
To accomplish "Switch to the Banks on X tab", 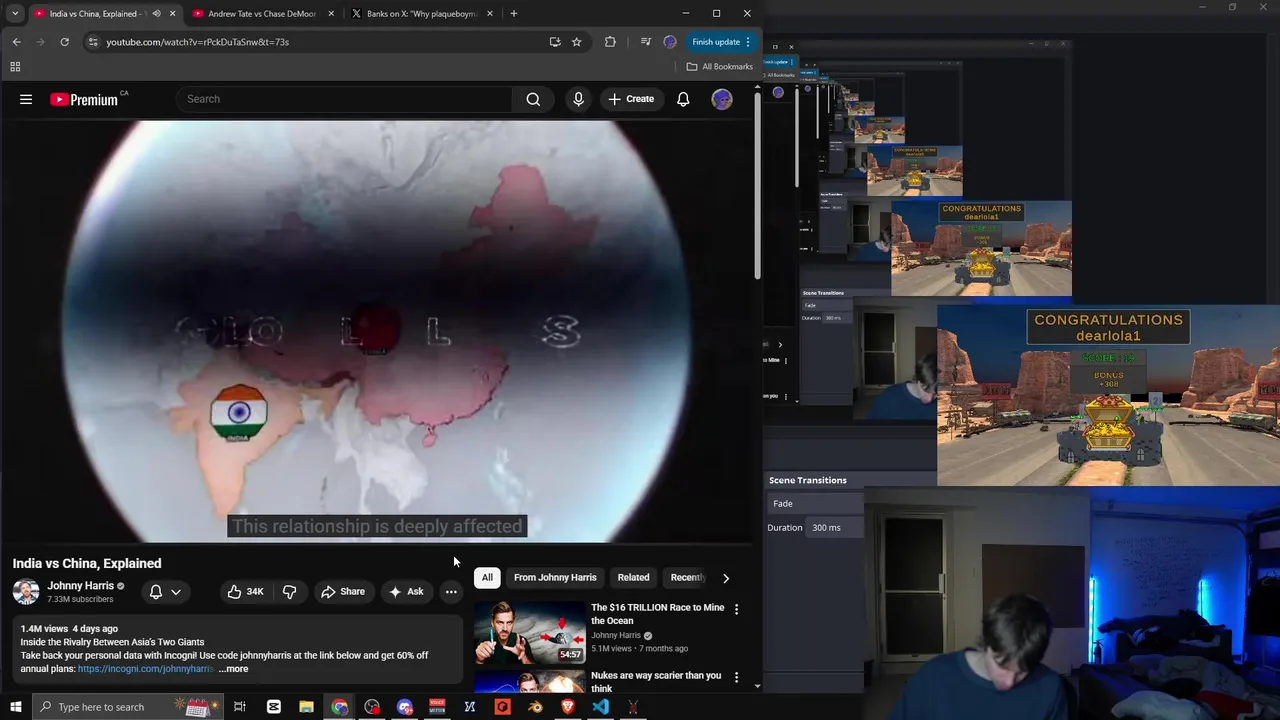I will coord(422,14).
